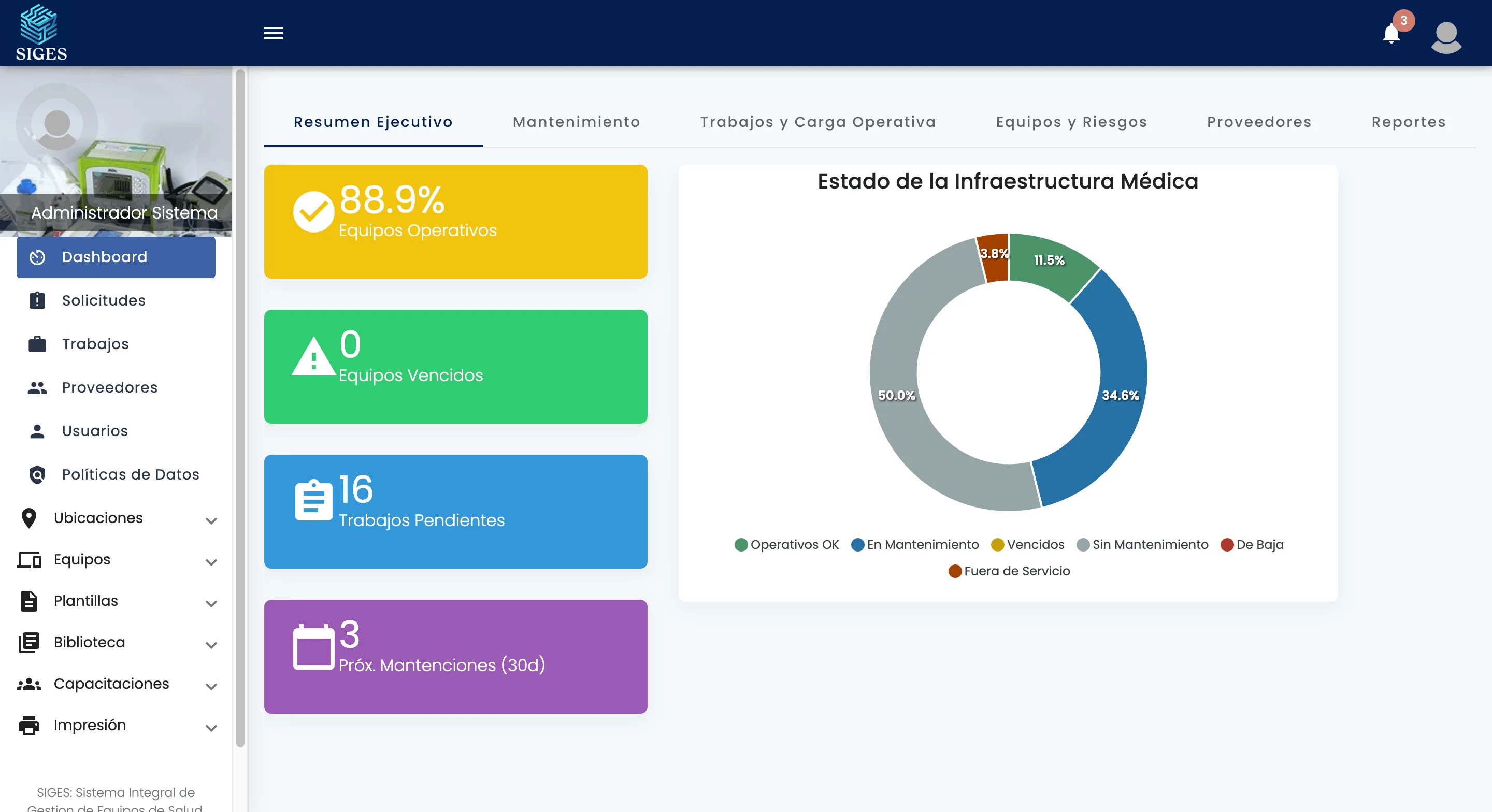1492x812 pixels.
Task: Click the Usuarios person icon
Action: pos(37,431)
